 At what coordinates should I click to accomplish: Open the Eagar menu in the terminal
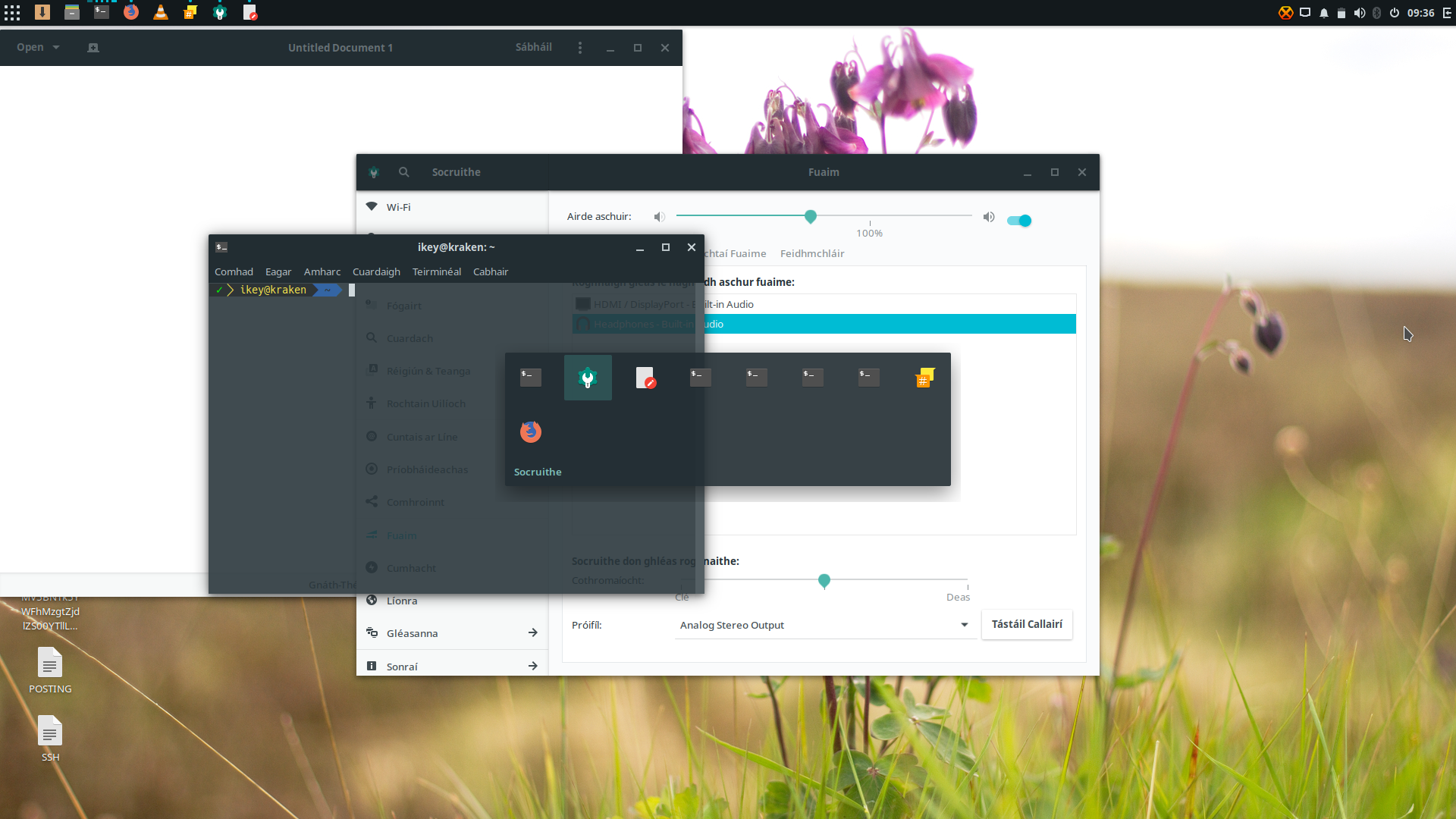pos(278,271)
